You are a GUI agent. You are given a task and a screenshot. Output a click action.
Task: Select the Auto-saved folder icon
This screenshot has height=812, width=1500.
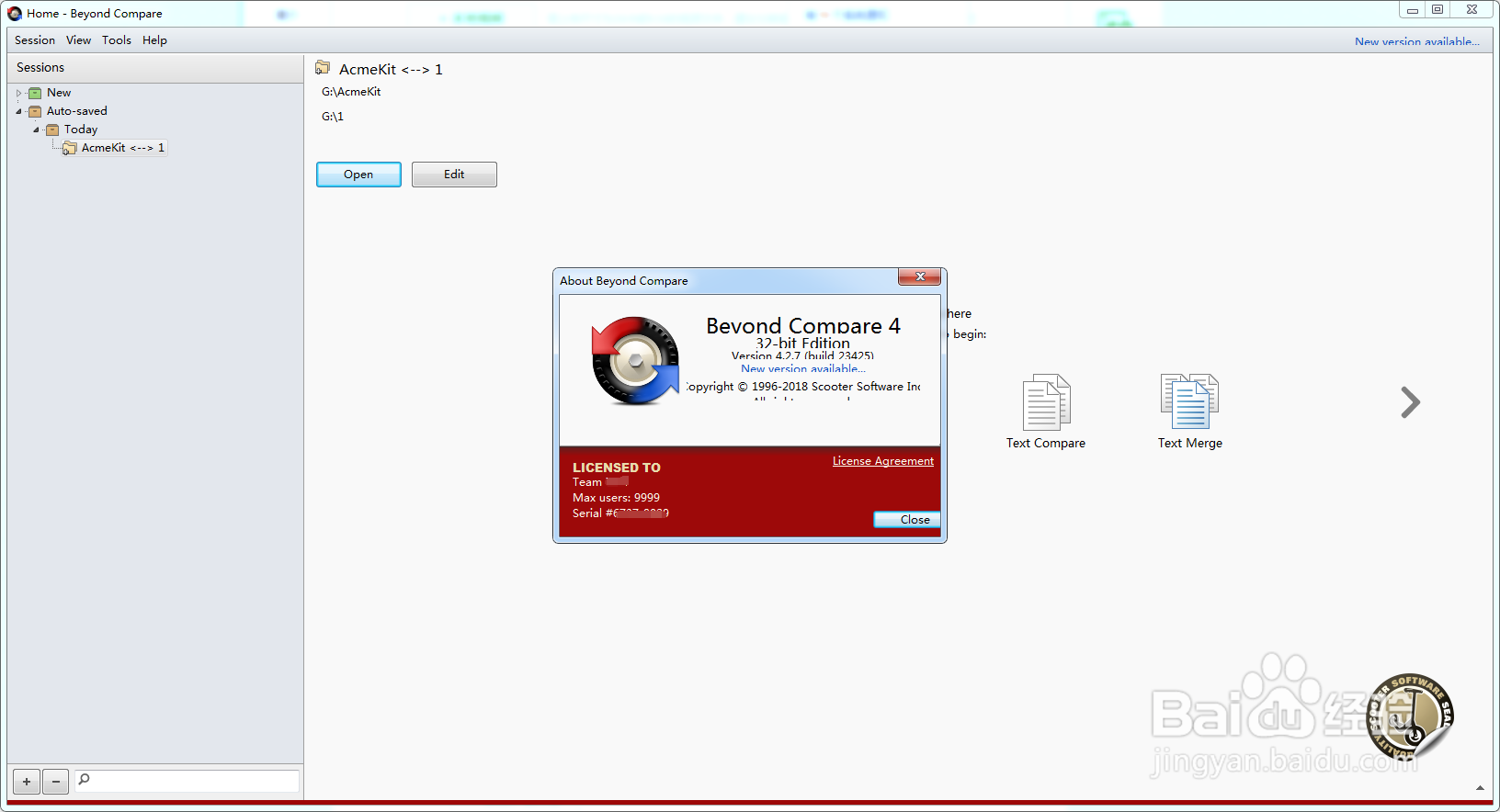tap(35, 111)
